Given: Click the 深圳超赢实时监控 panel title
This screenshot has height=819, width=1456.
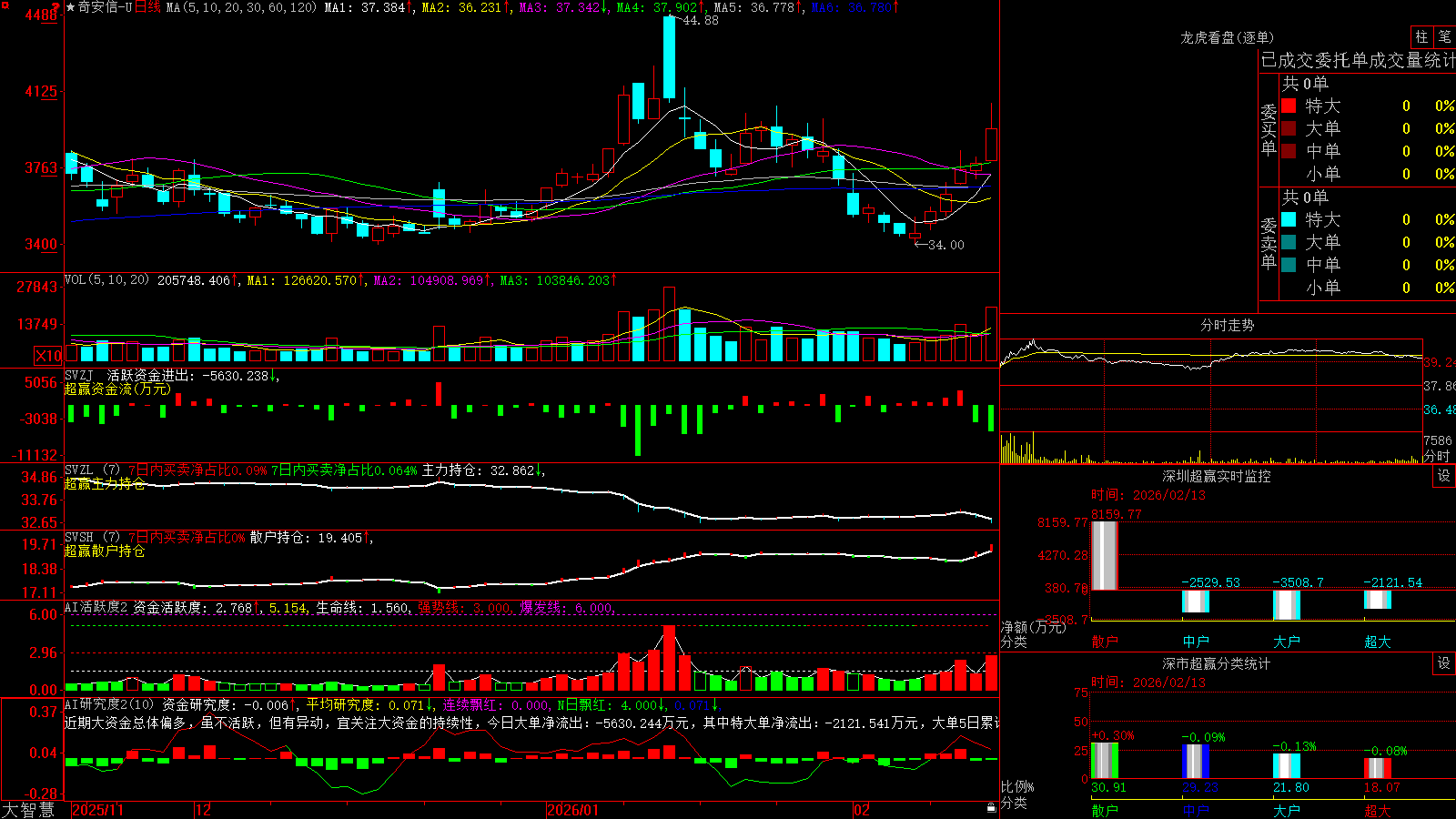Looking at the screenshot, I should (1217, 476).
